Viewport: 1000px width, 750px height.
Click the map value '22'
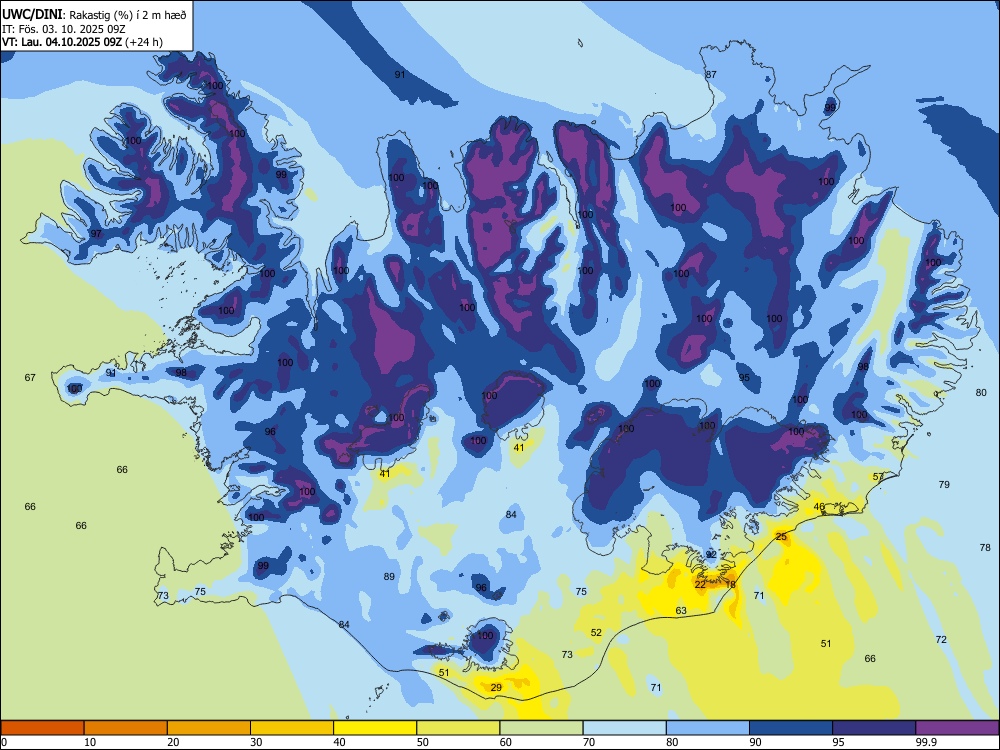[x=700, y=585]
